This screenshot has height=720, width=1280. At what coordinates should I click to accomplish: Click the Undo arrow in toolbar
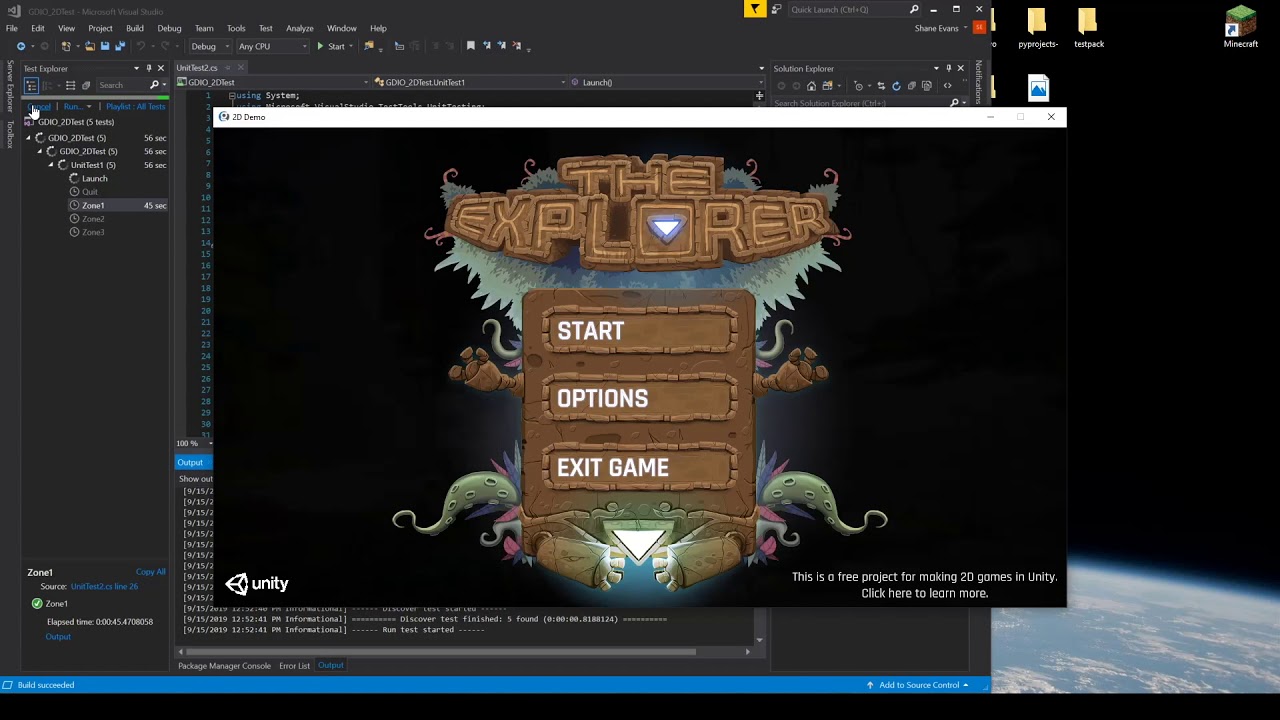point(141,46)
